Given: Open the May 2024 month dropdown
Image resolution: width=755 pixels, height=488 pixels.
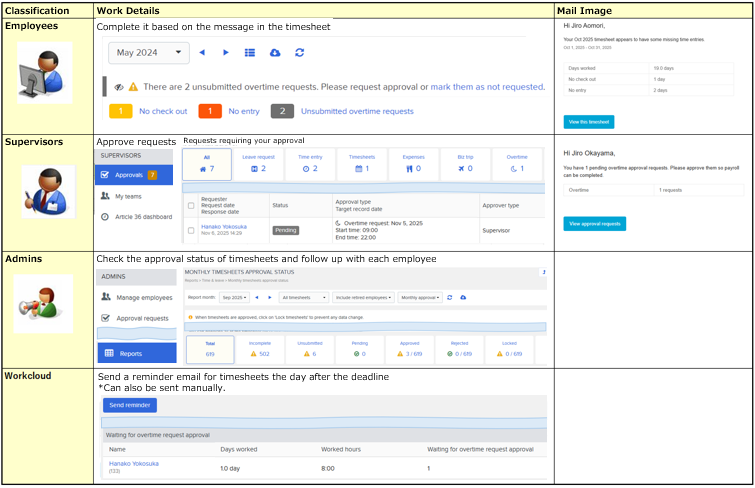Looking at the screenshot, I should 148,52.
